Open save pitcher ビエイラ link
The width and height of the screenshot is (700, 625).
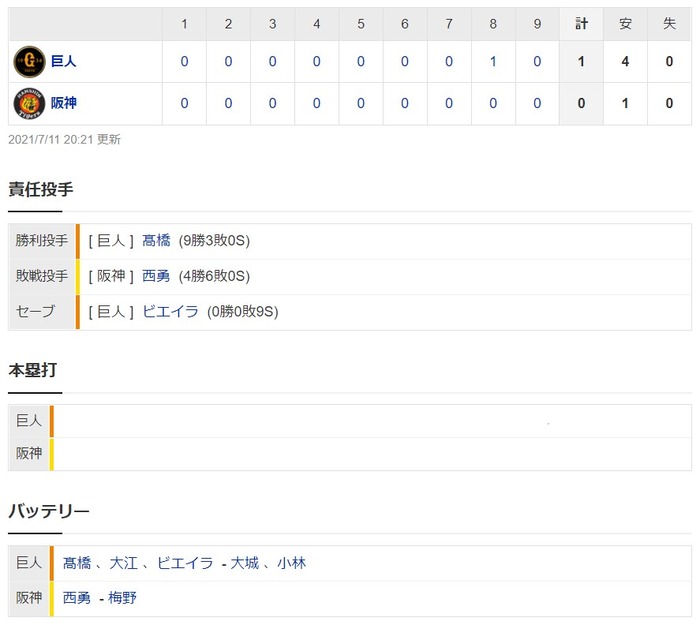point(169,311)
